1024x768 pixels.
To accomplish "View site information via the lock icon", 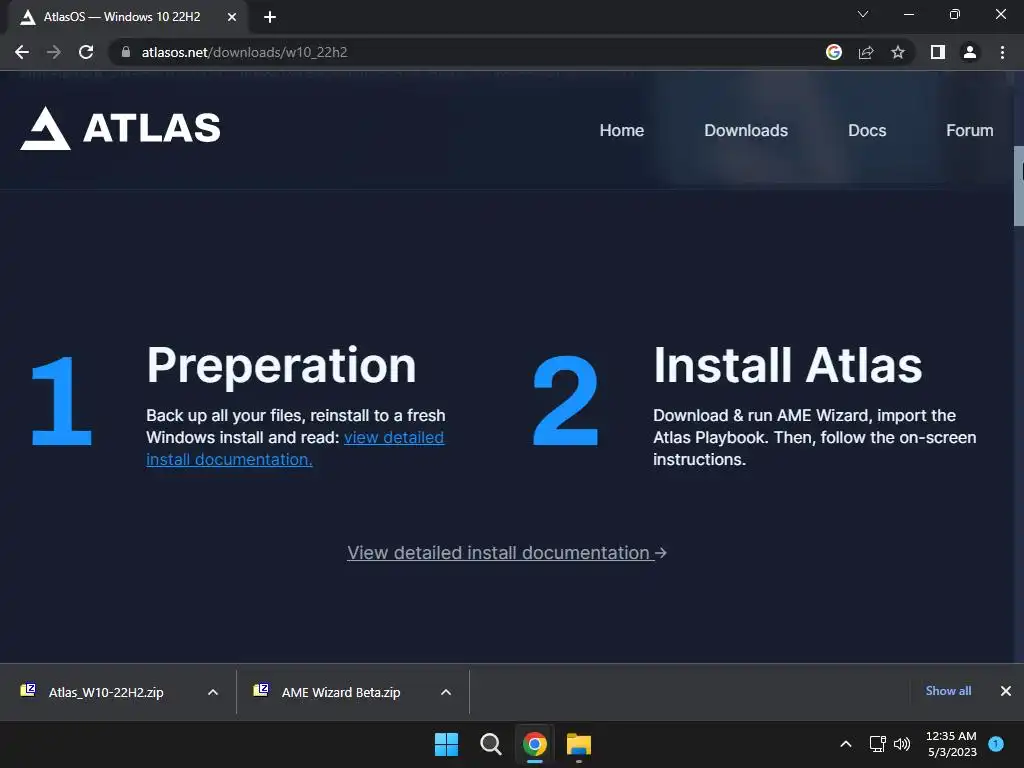I will [126, 52].
